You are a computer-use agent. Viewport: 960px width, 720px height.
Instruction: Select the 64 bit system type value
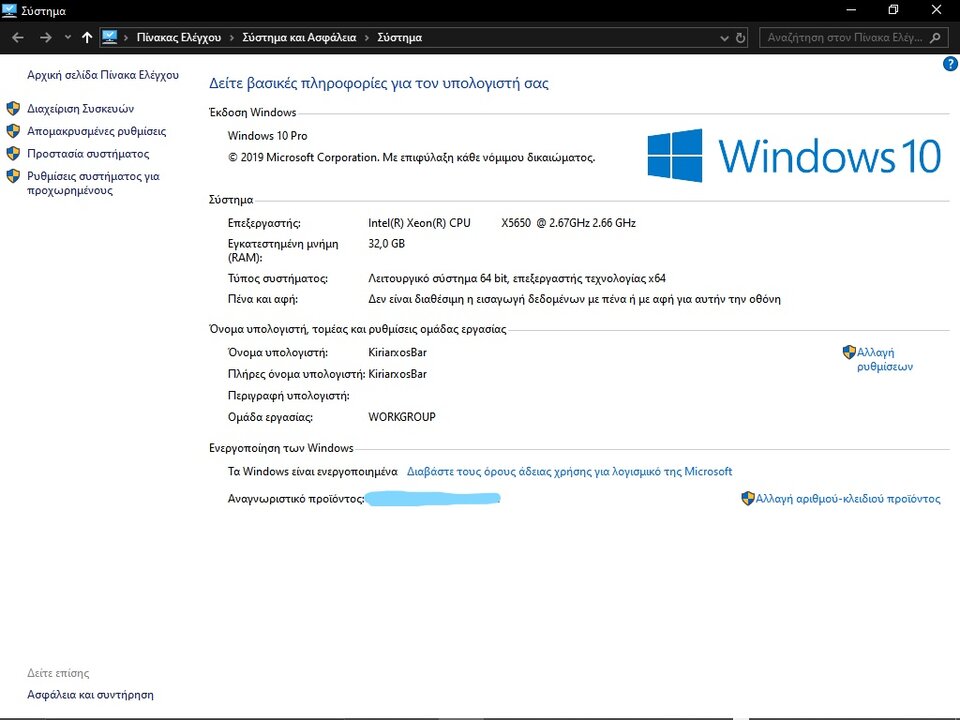[x=517, y=279]
